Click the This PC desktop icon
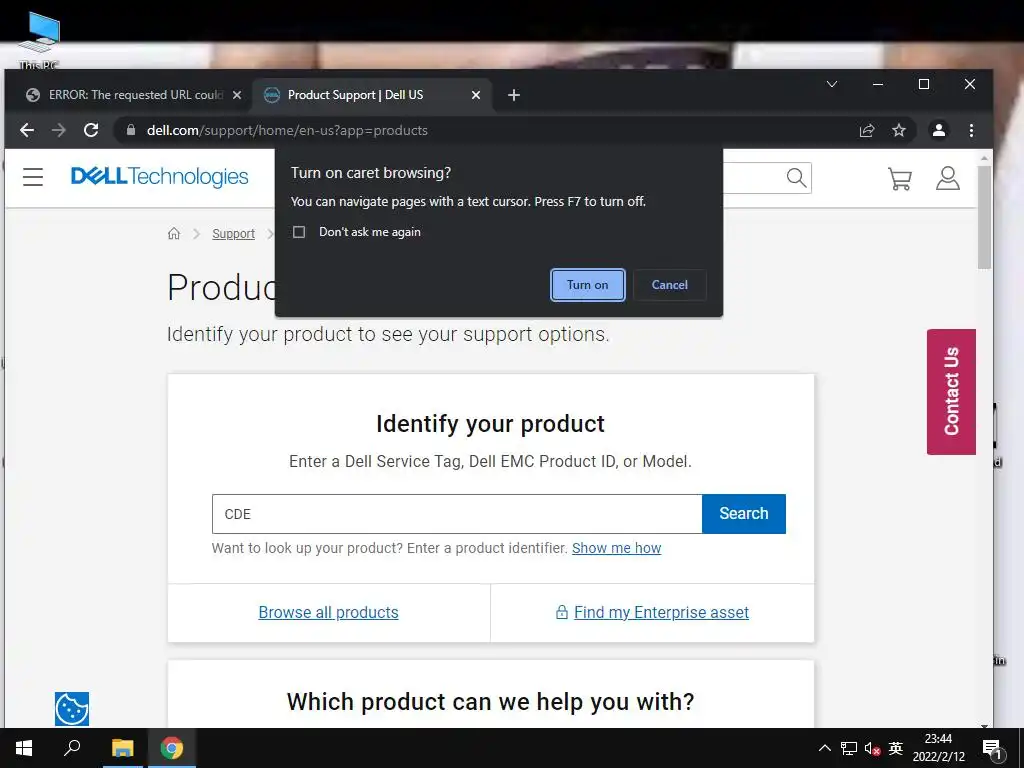This screenshot has height=768, width=1024. pos(39,40)
